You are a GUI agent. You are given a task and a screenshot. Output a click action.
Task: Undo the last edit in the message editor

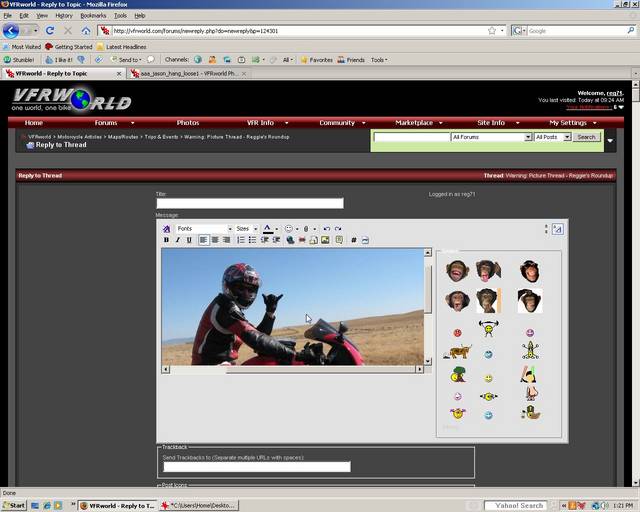pos(326,229)
